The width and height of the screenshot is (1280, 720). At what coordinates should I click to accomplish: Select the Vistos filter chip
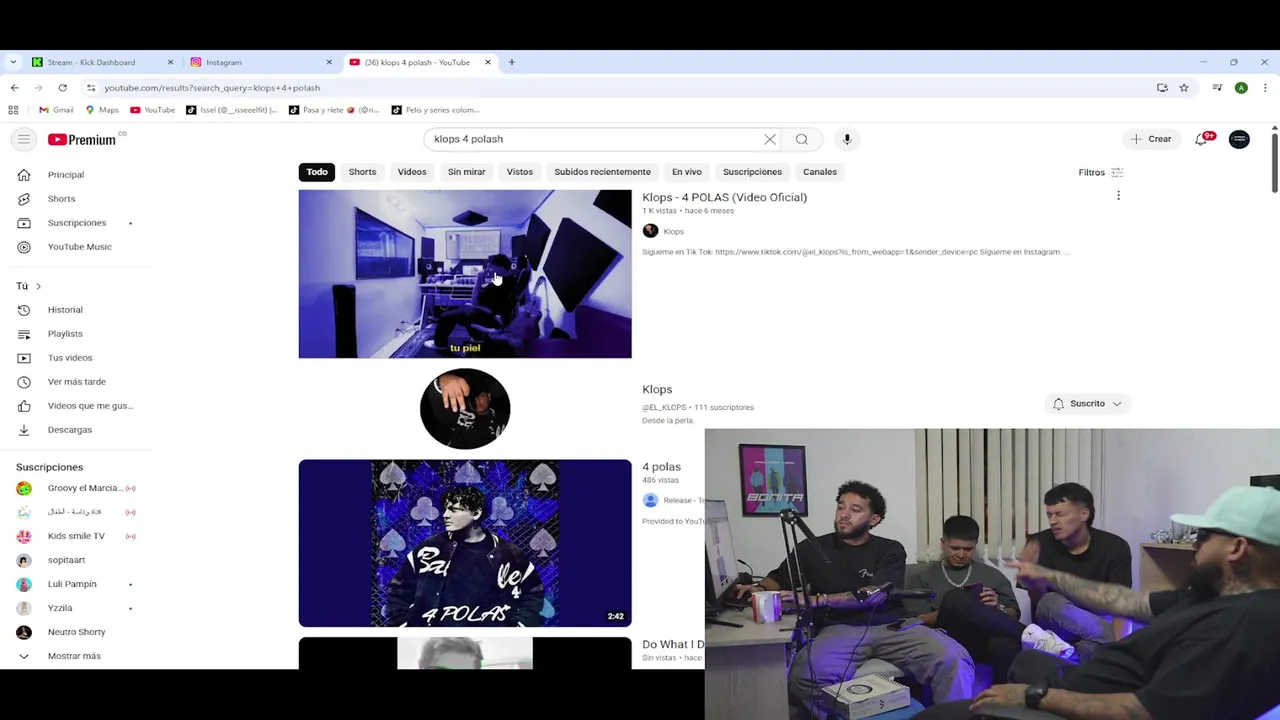[520, 172]
